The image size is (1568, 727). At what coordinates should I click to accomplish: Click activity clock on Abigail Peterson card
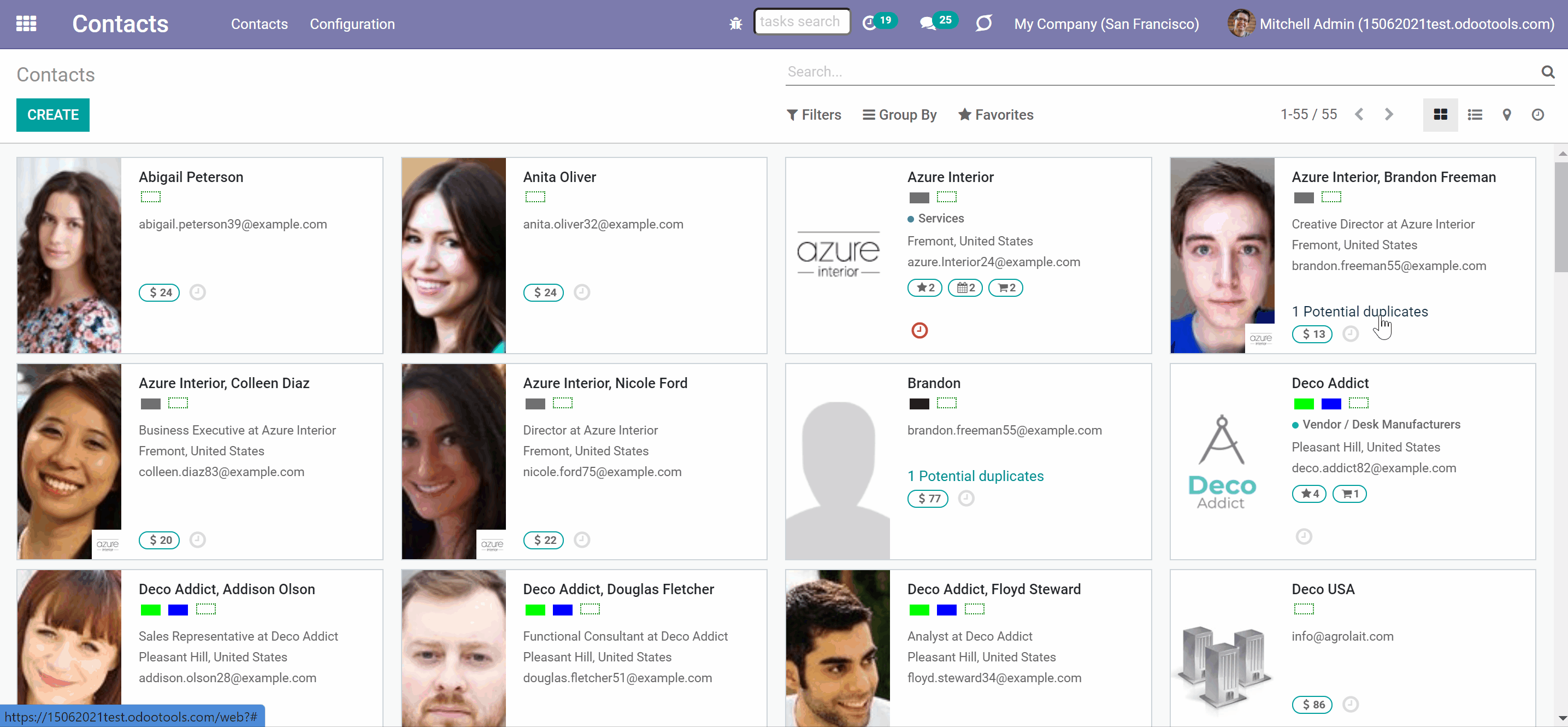click(x=197, y=292)
